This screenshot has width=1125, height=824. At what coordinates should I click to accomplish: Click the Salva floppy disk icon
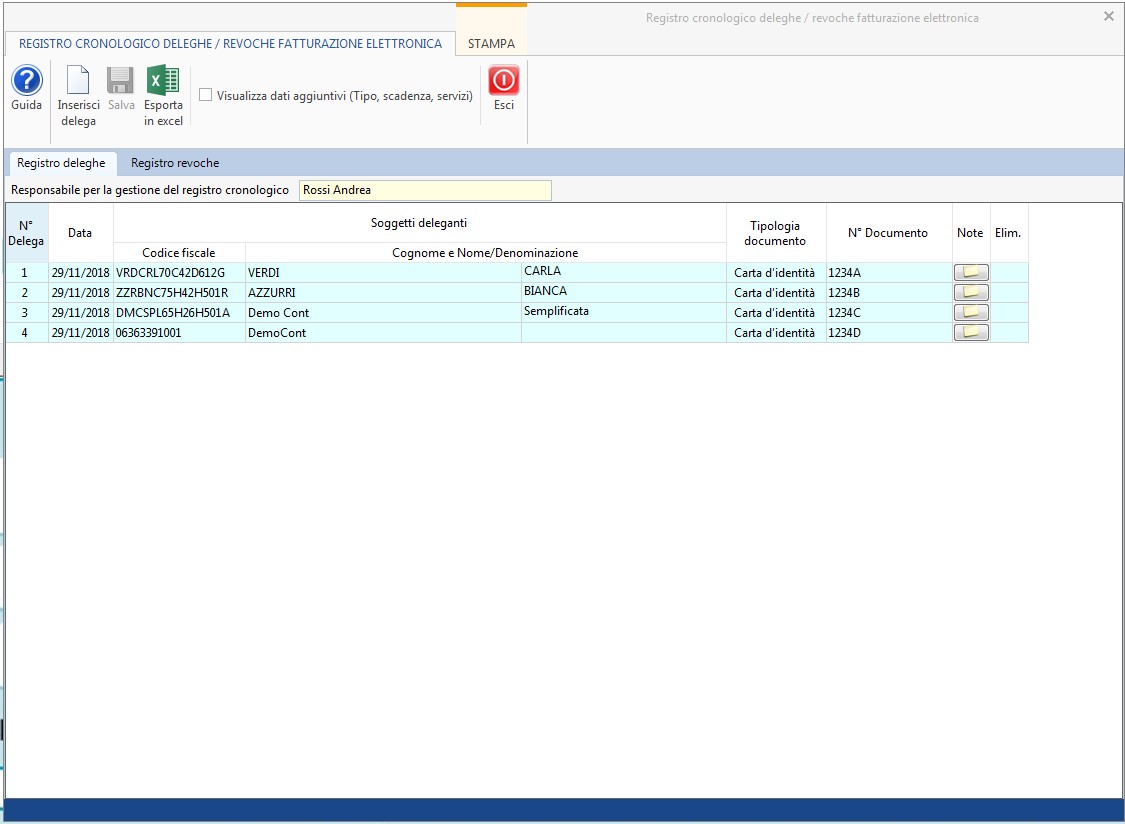click(x=121, y=82)
